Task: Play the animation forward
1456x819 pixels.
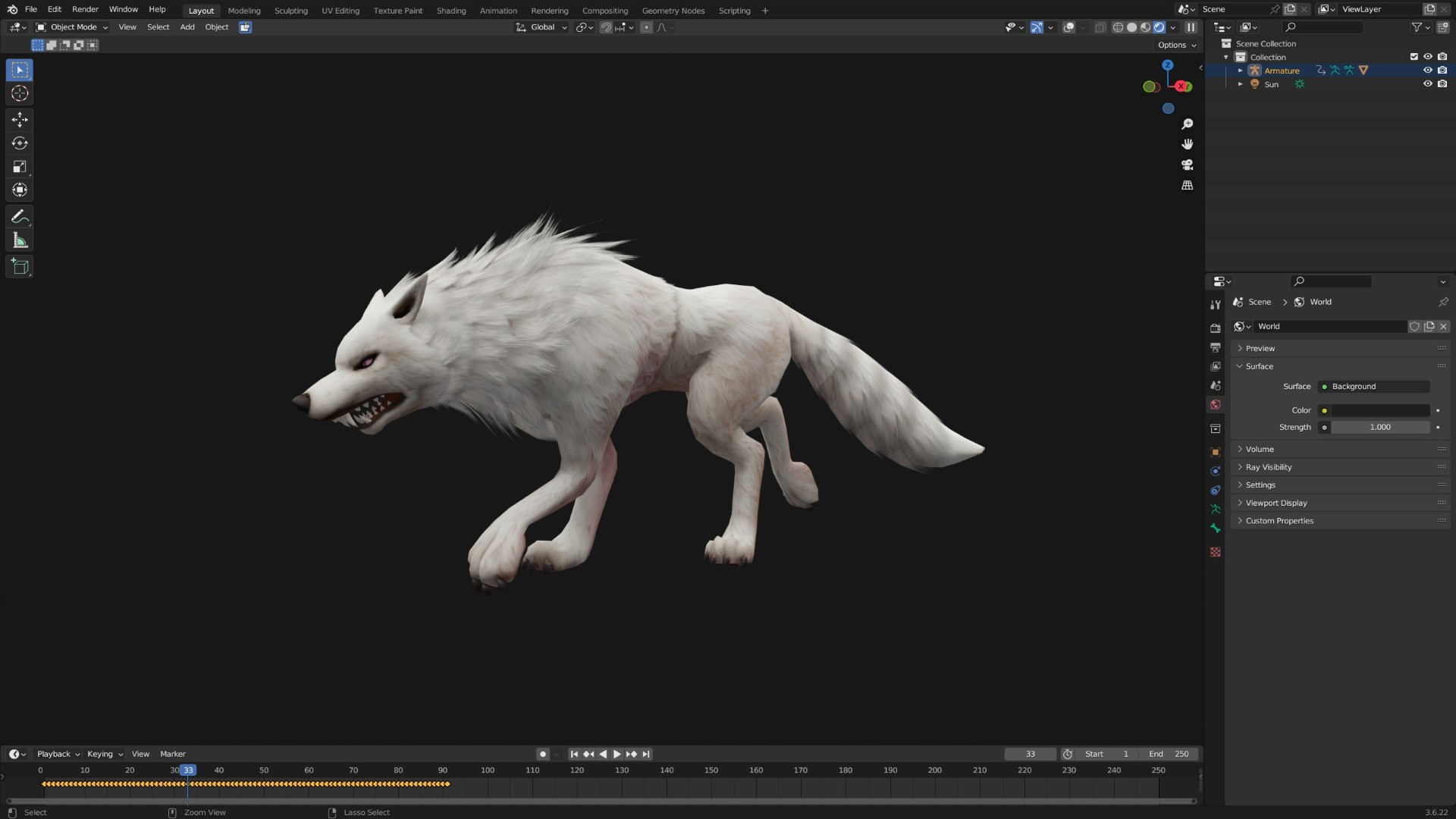Action: pos(617,755)
